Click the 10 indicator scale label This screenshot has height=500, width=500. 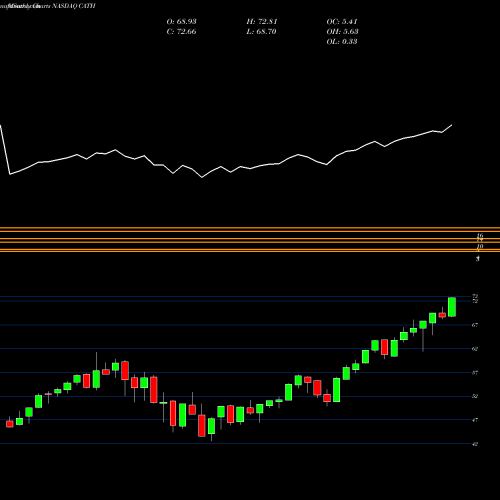(x=480, y=246)
